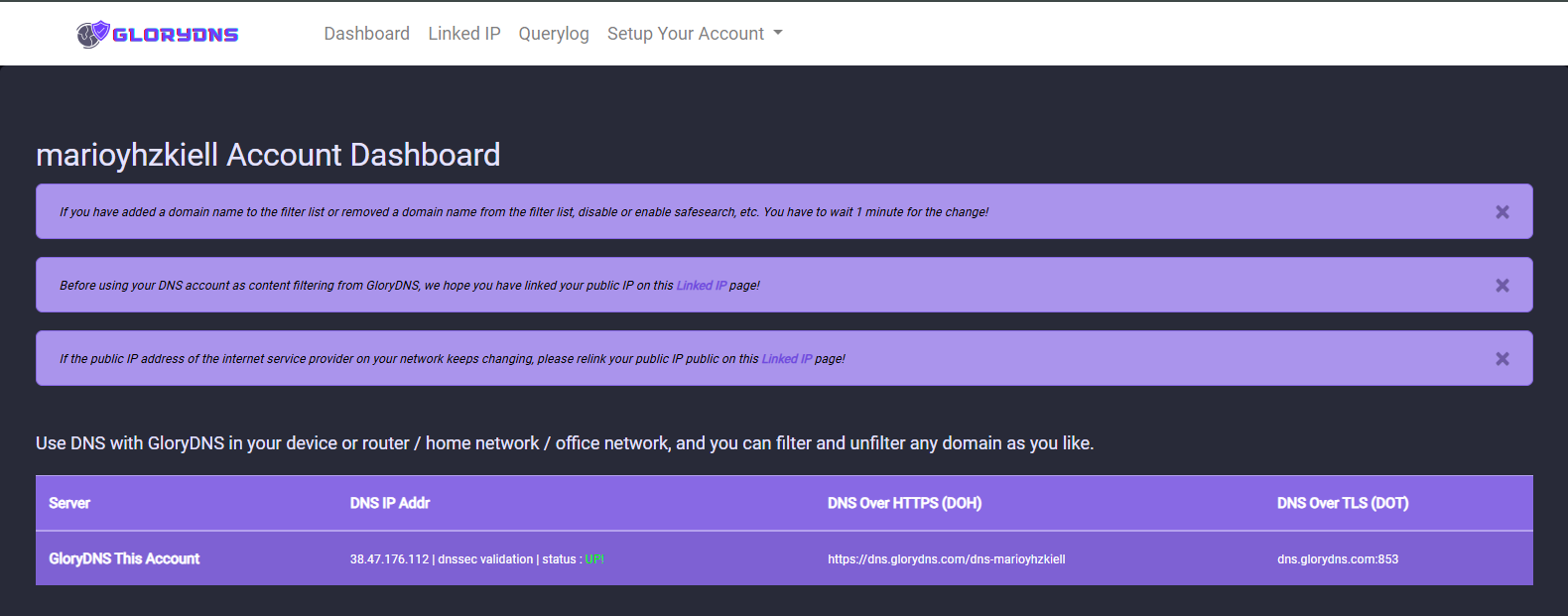The width and height of the screenshot is (1568, 616).
Task: Close the 'Before using your DNS account' alert
Action: (x=1503, y=286)
